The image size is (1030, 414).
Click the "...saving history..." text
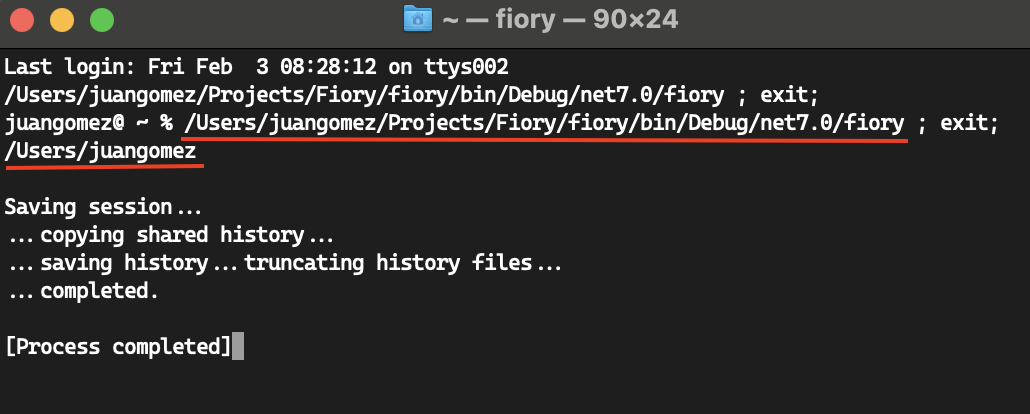123,264
